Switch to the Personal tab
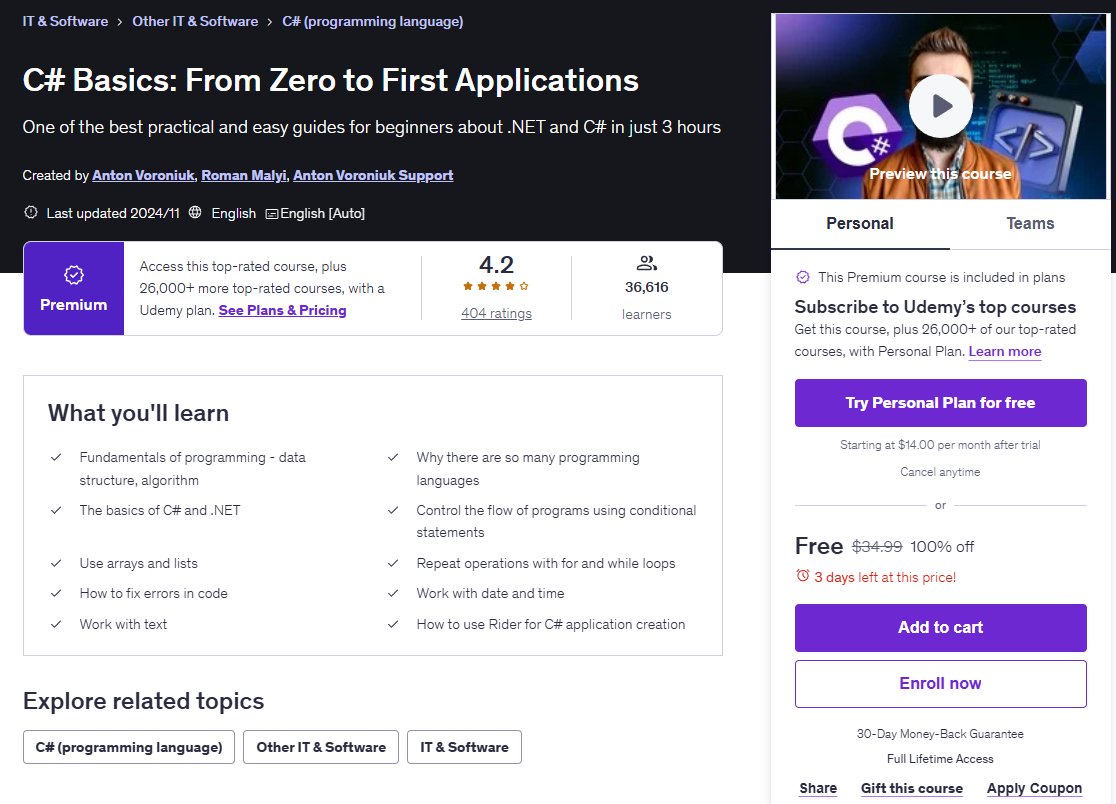1116x804 pixels. pos(860,224)
